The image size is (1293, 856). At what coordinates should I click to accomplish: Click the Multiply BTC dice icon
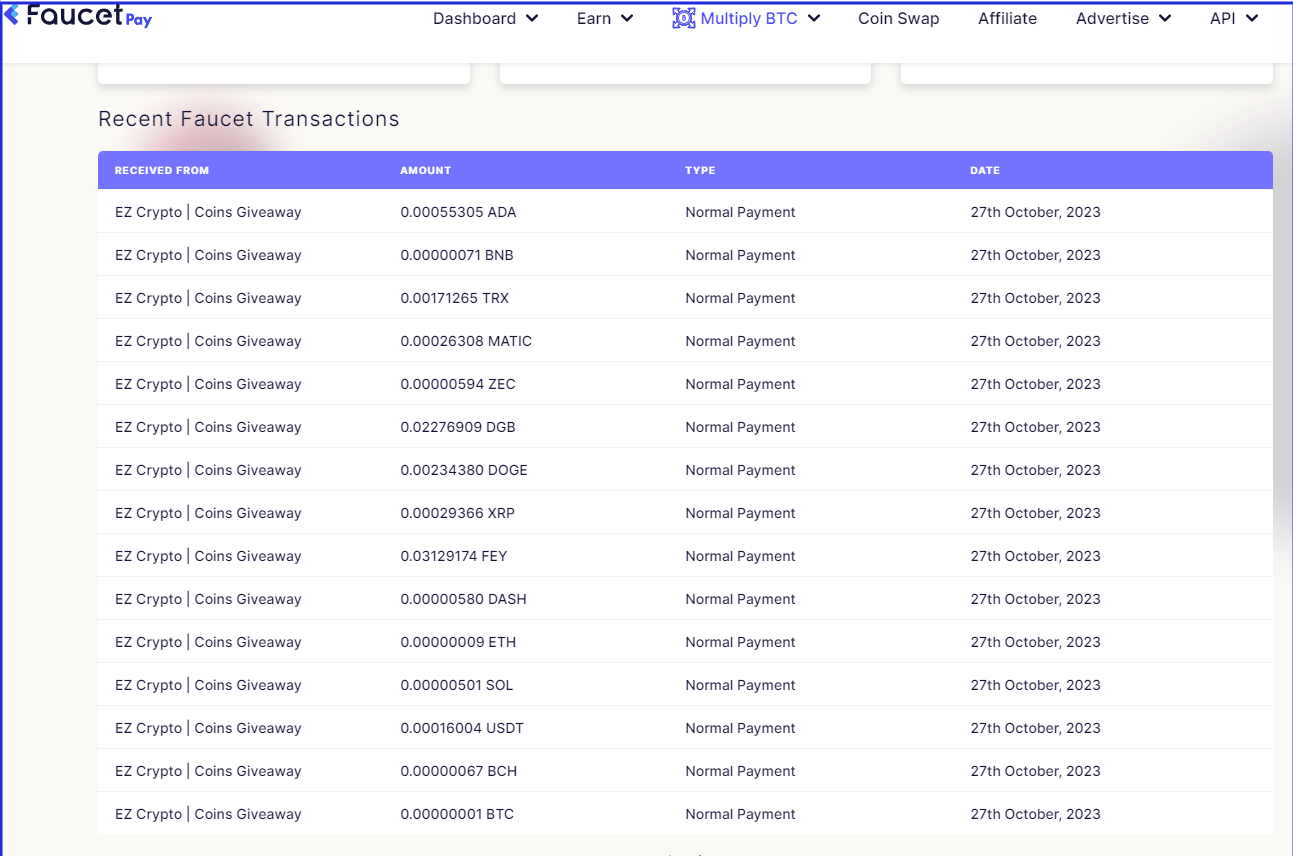coord(684,18)
